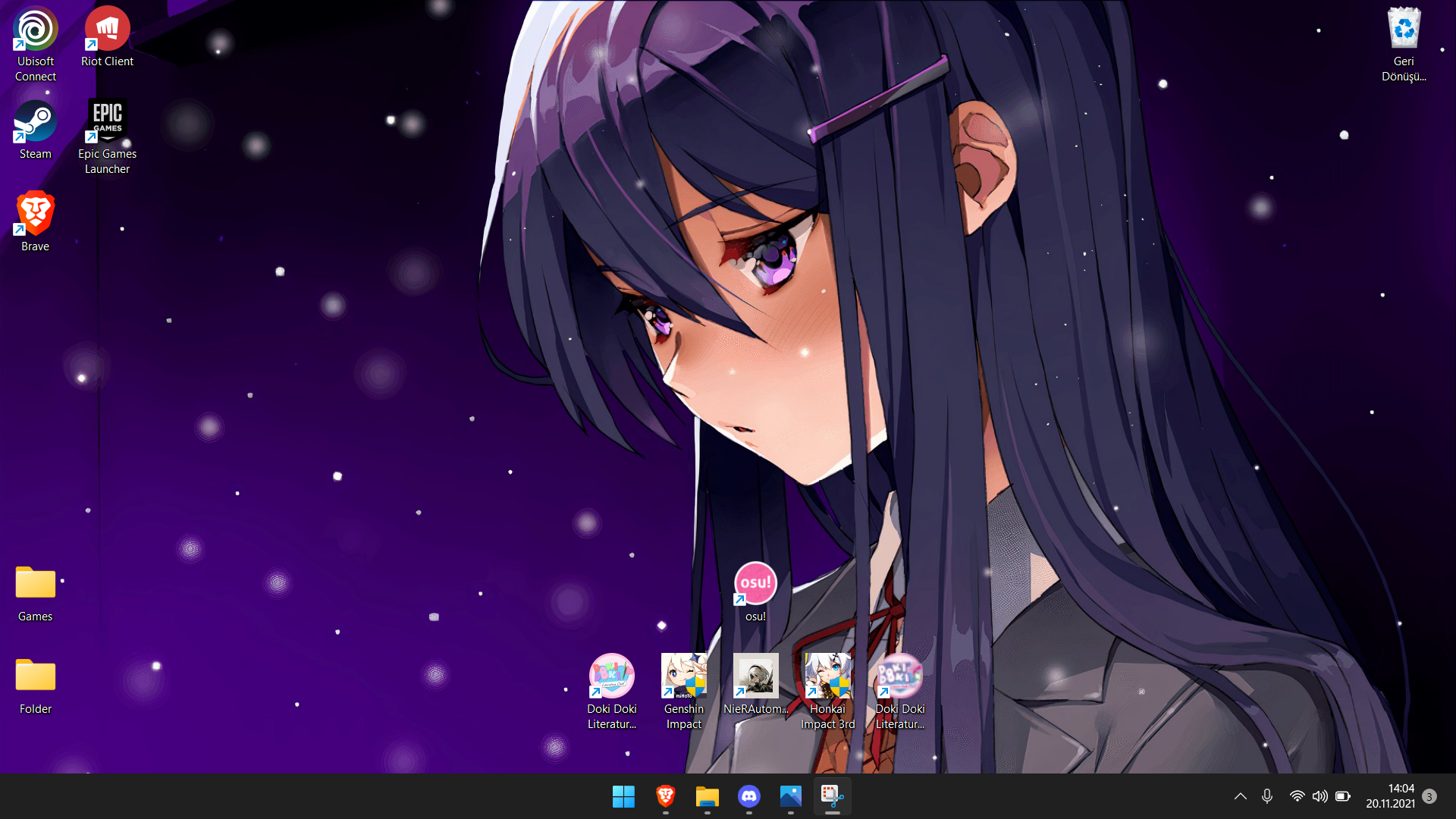The width and height of the screenshot is (1456, 819).
Task: Switch to the active Snipping Tool window
Action: click(832, 796)
